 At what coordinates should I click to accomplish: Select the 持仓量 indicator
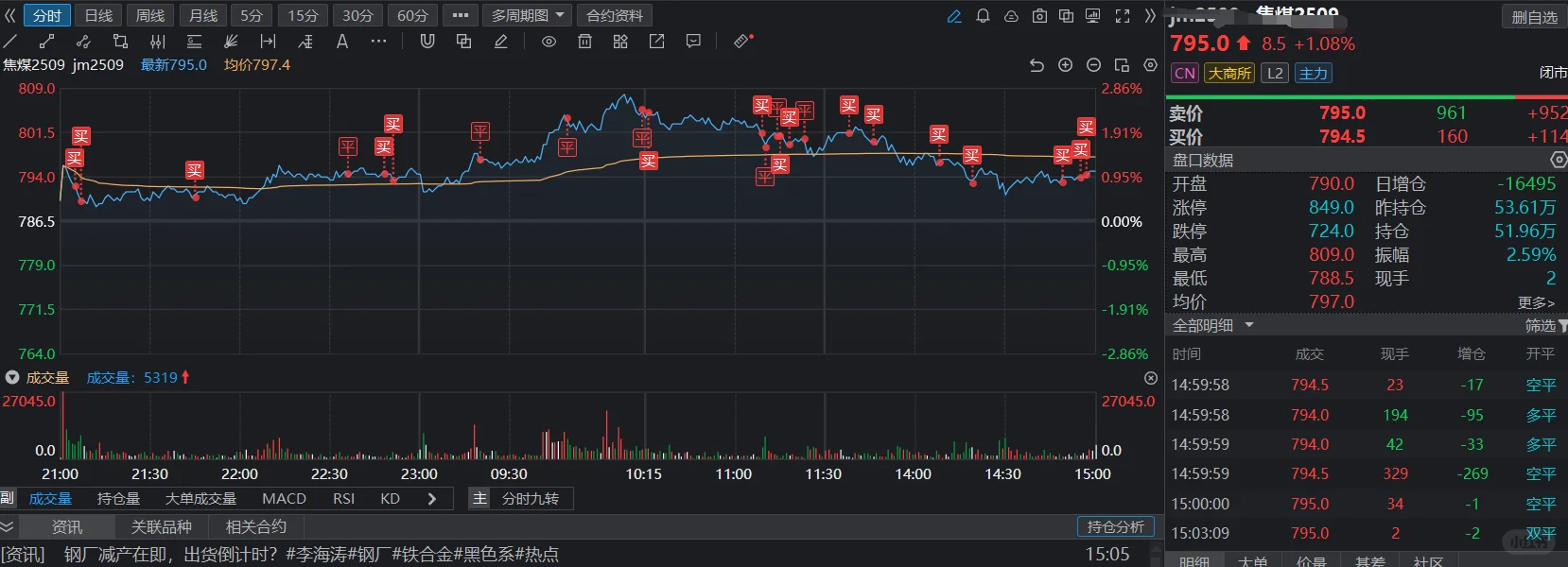[x=118, y=498]
